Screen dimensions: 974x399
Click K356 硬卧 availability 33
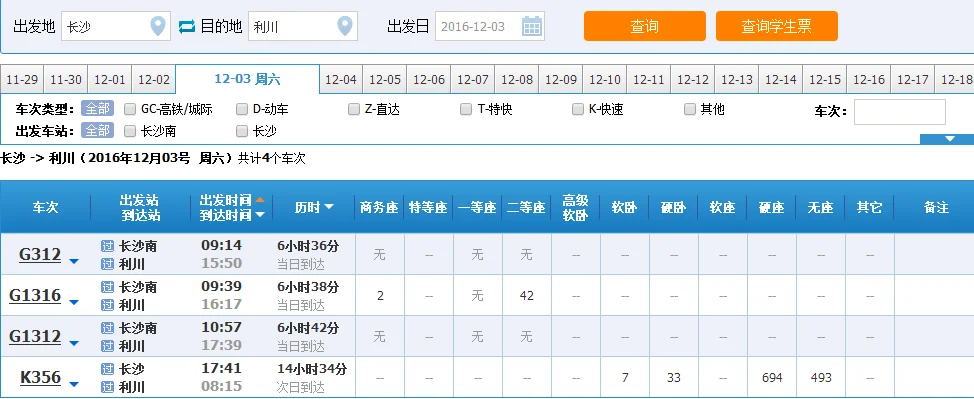[x=673, y=378]
